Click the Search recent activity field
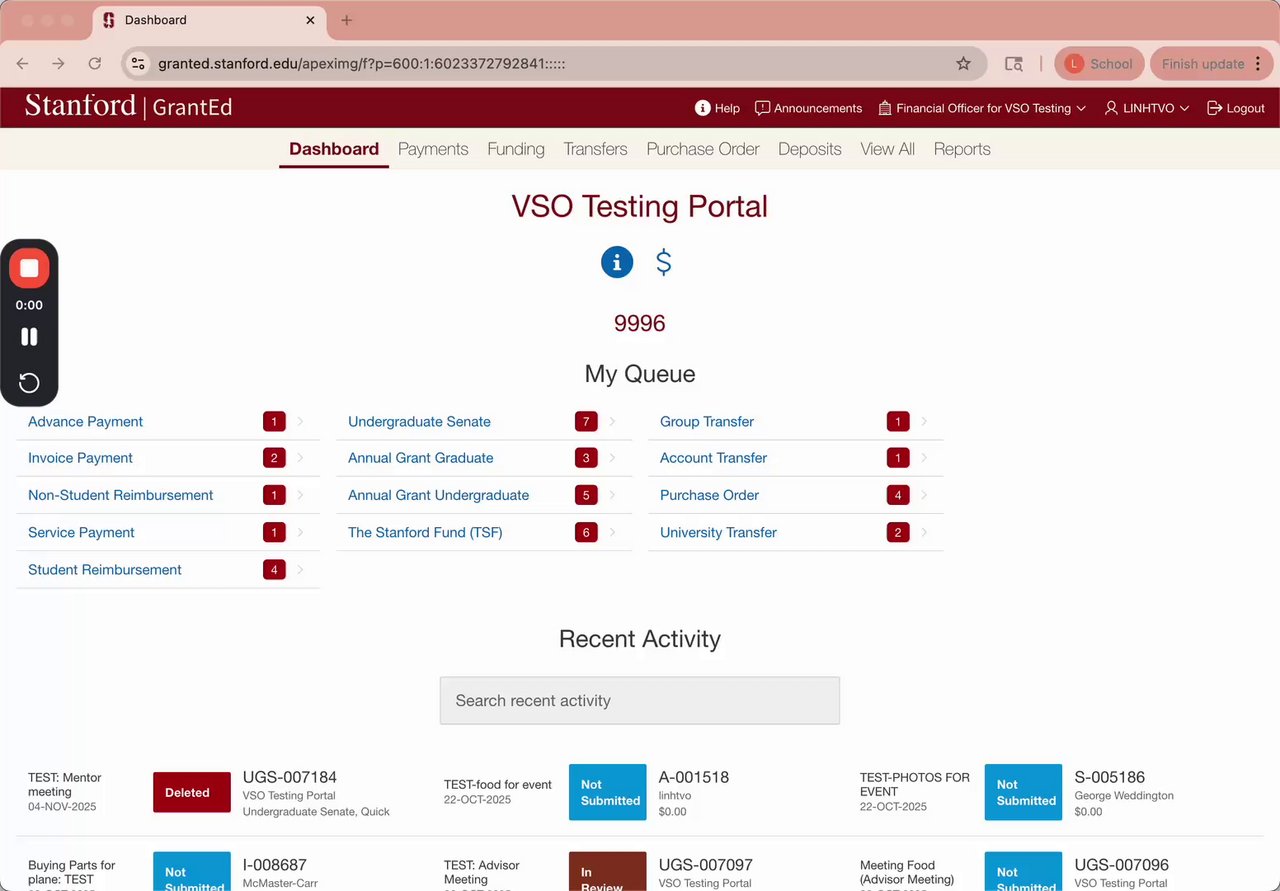1280x891 pixels. coord(640,700)
